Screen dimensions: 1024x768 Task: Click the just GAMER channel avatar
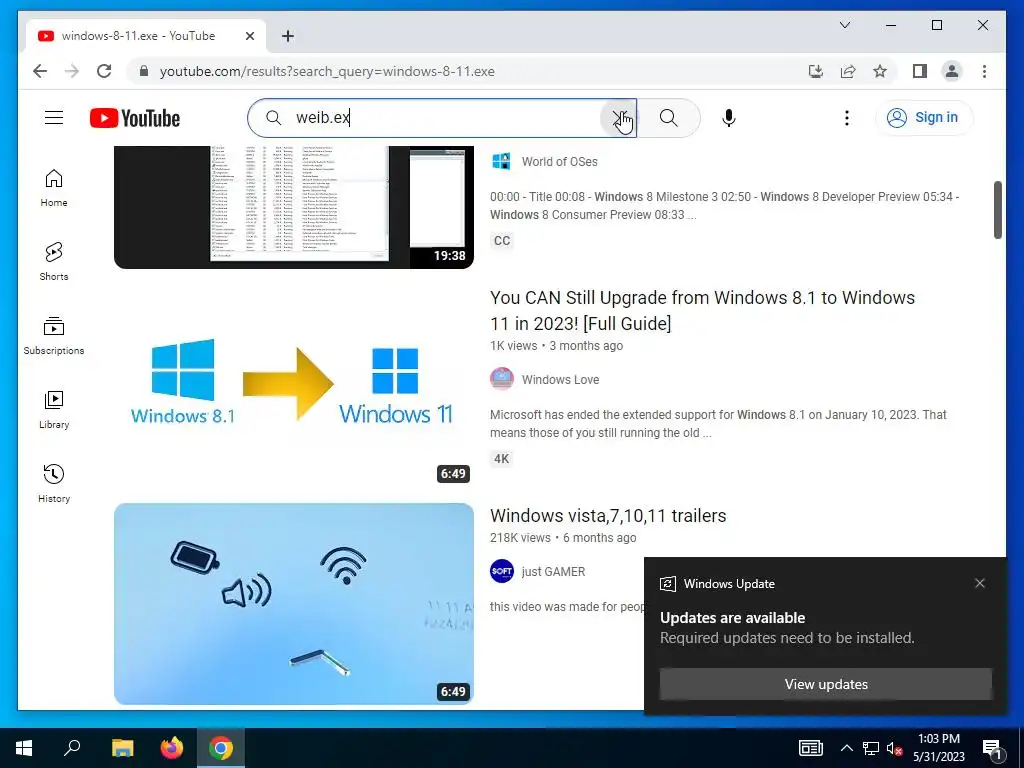click(502, 571)
